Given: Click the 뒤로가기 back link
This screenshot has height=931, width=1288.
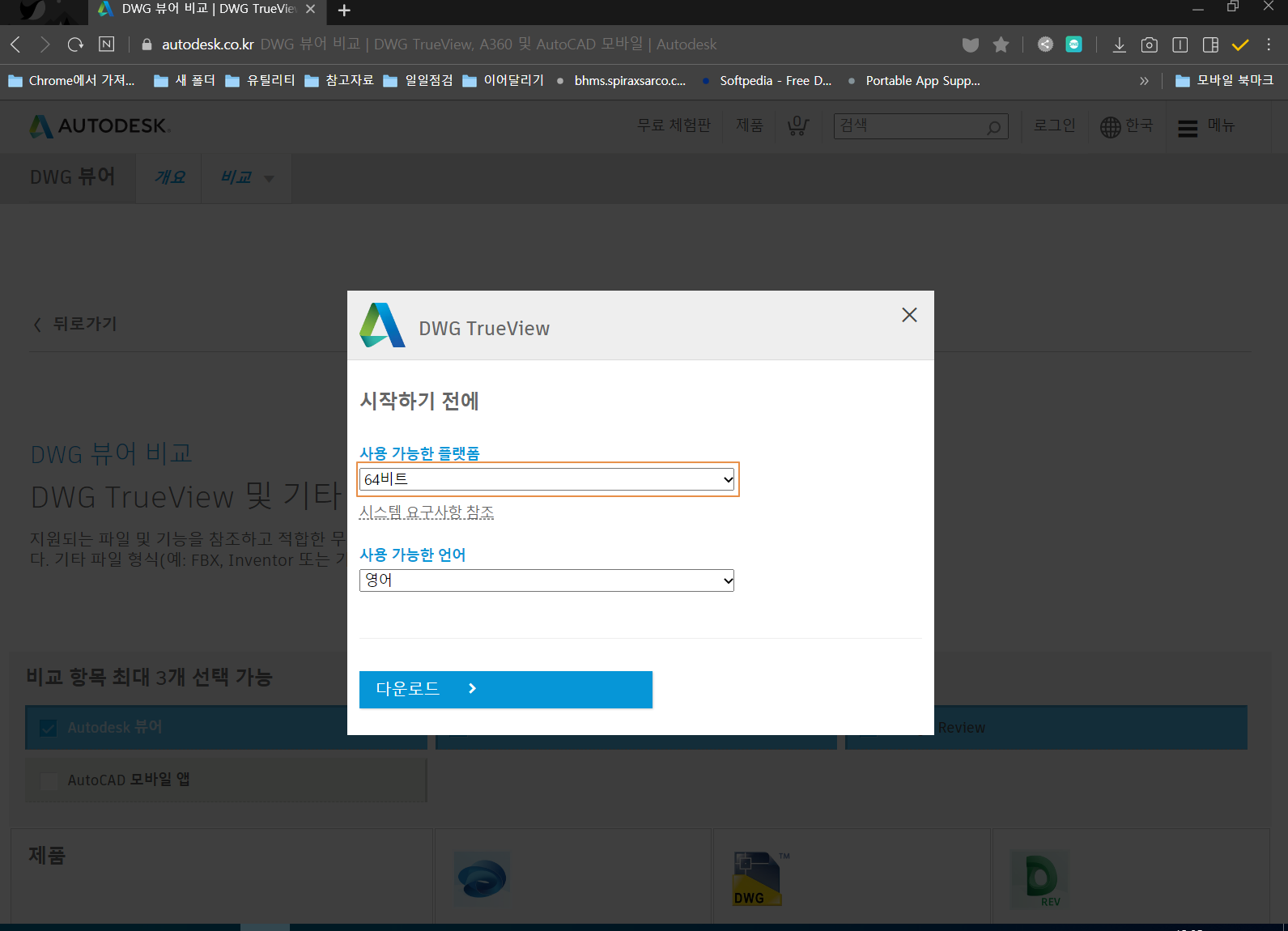Looking at the screenshot, I should (75, 324).
